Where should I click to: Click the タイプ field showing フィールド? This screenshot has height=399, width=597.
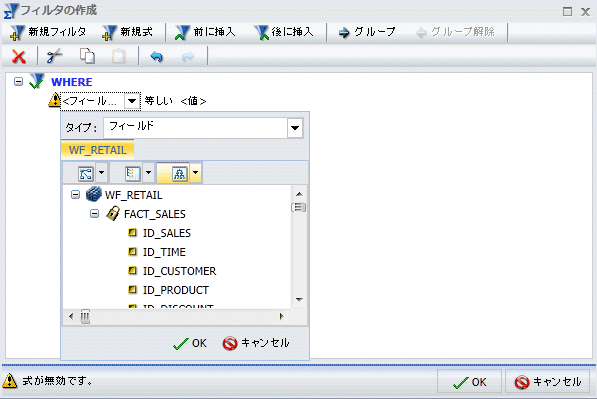pyautogui.click(x=196, y=128)
